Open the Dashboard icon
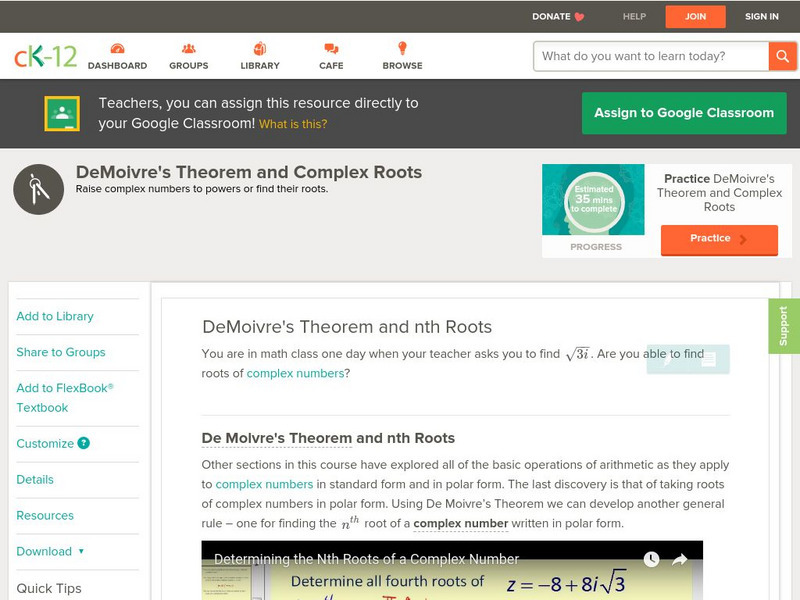 pyautogui.click(x=120, y=47)
